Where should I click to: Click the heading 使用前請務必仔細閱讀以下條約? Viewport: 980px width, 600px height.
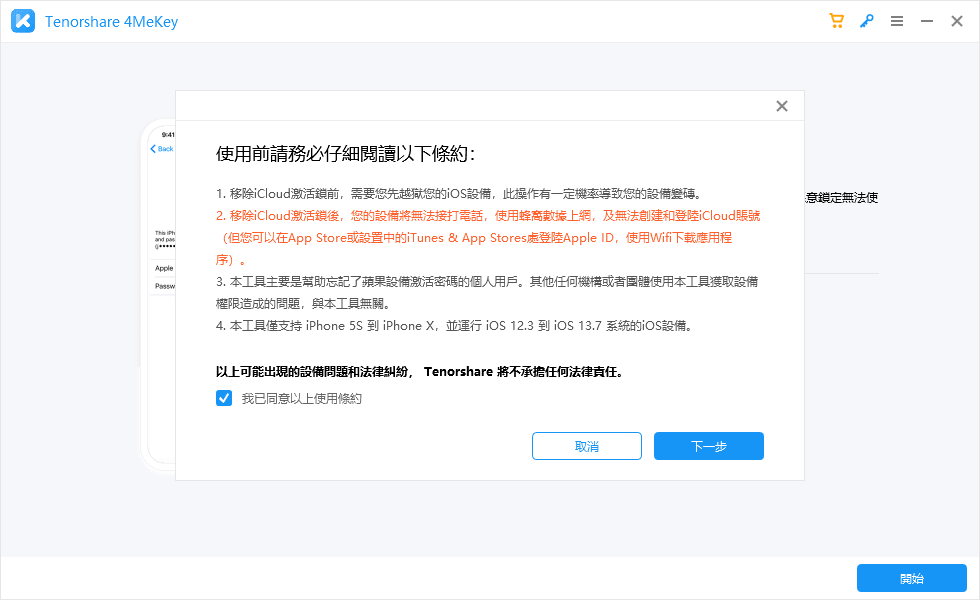coord(345,154)
